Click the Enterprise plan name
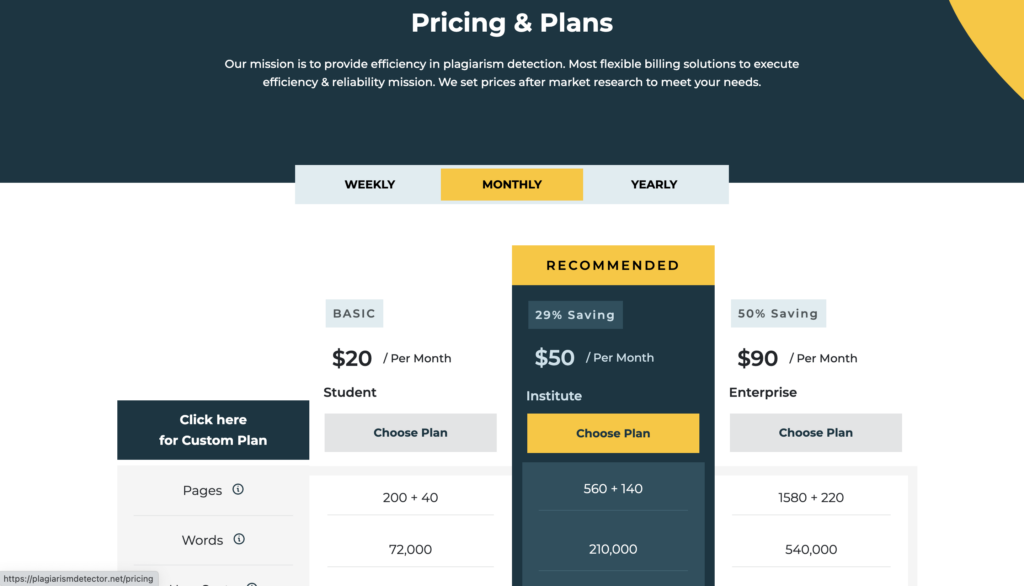Image resolution: width=1024 pixels, height=586 pixels. coord(763,392)
